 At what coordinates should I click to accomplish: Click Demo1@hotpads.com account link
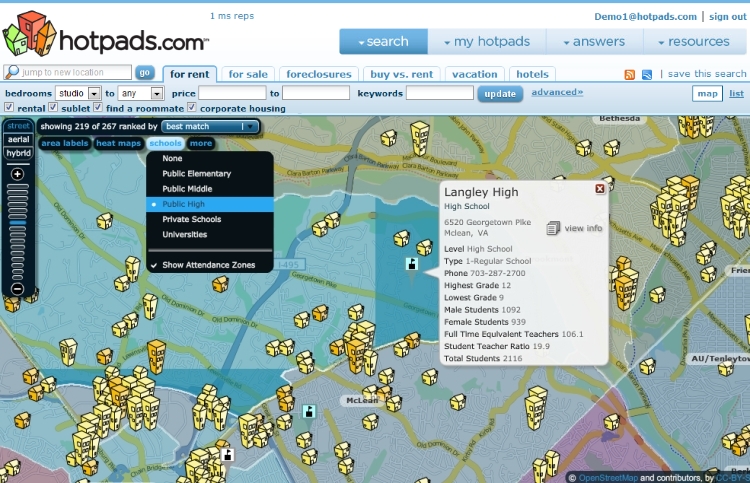(x=645, y=17)
